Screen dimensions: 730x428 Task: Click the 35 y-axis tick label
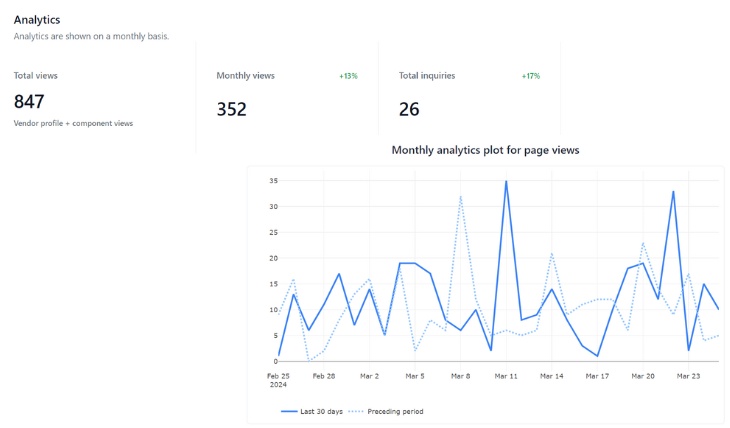(273, 181)
